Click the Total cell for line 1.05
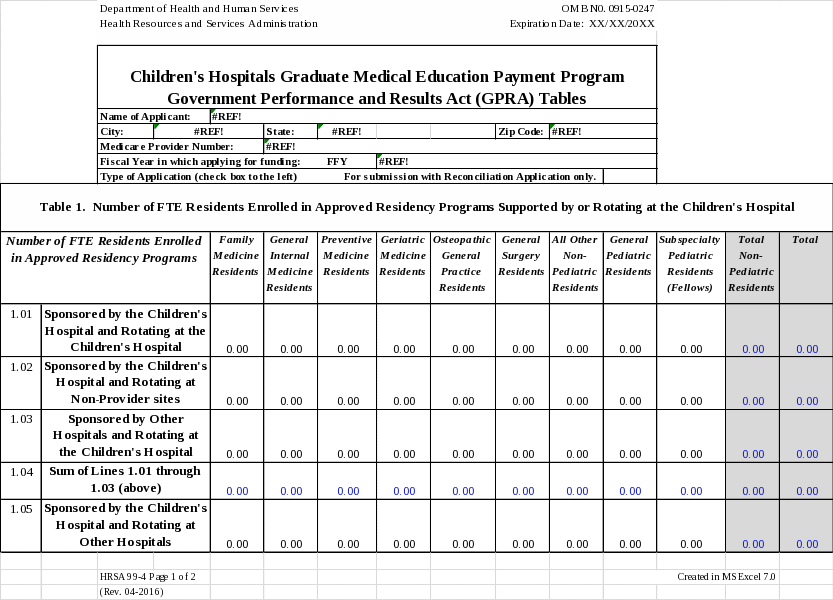This screenshot has height=600, width=833. 806,525
